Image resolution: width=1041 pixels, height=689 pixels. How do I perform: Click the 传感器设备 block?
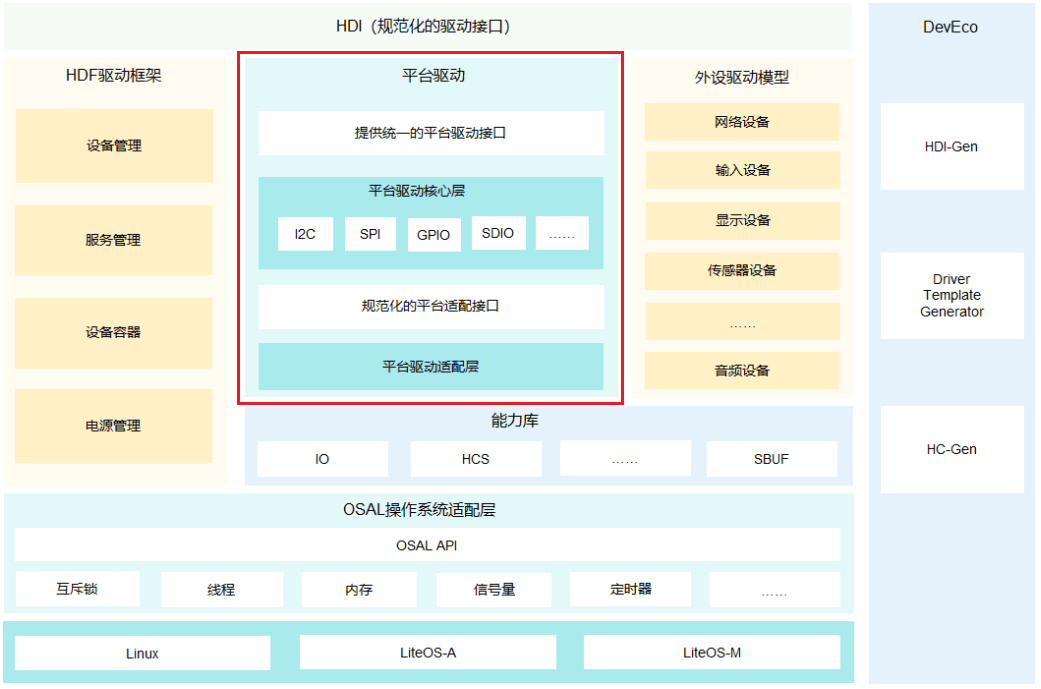click(x=742, y=271)
